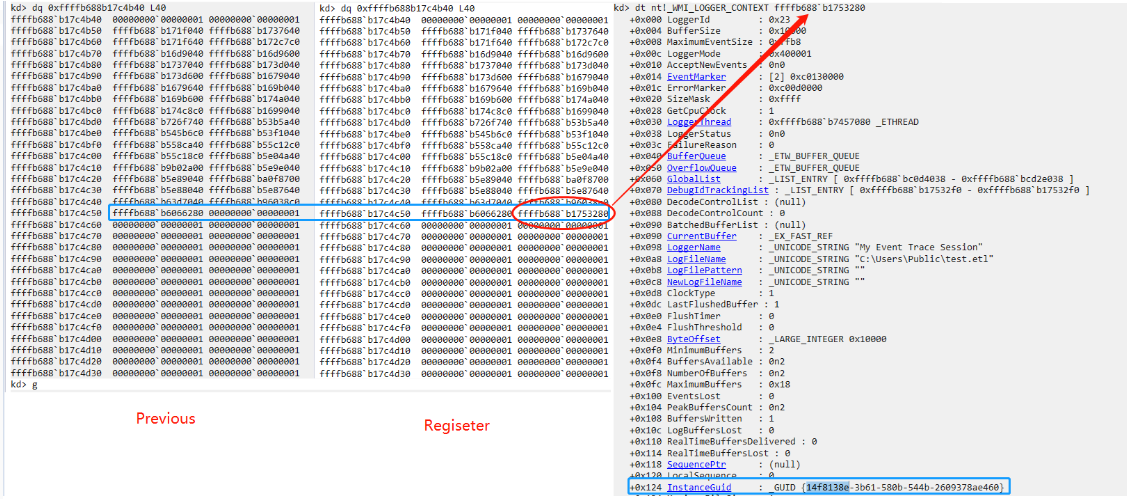
Task: Select the ClockType field row
Action: point(702,293)
